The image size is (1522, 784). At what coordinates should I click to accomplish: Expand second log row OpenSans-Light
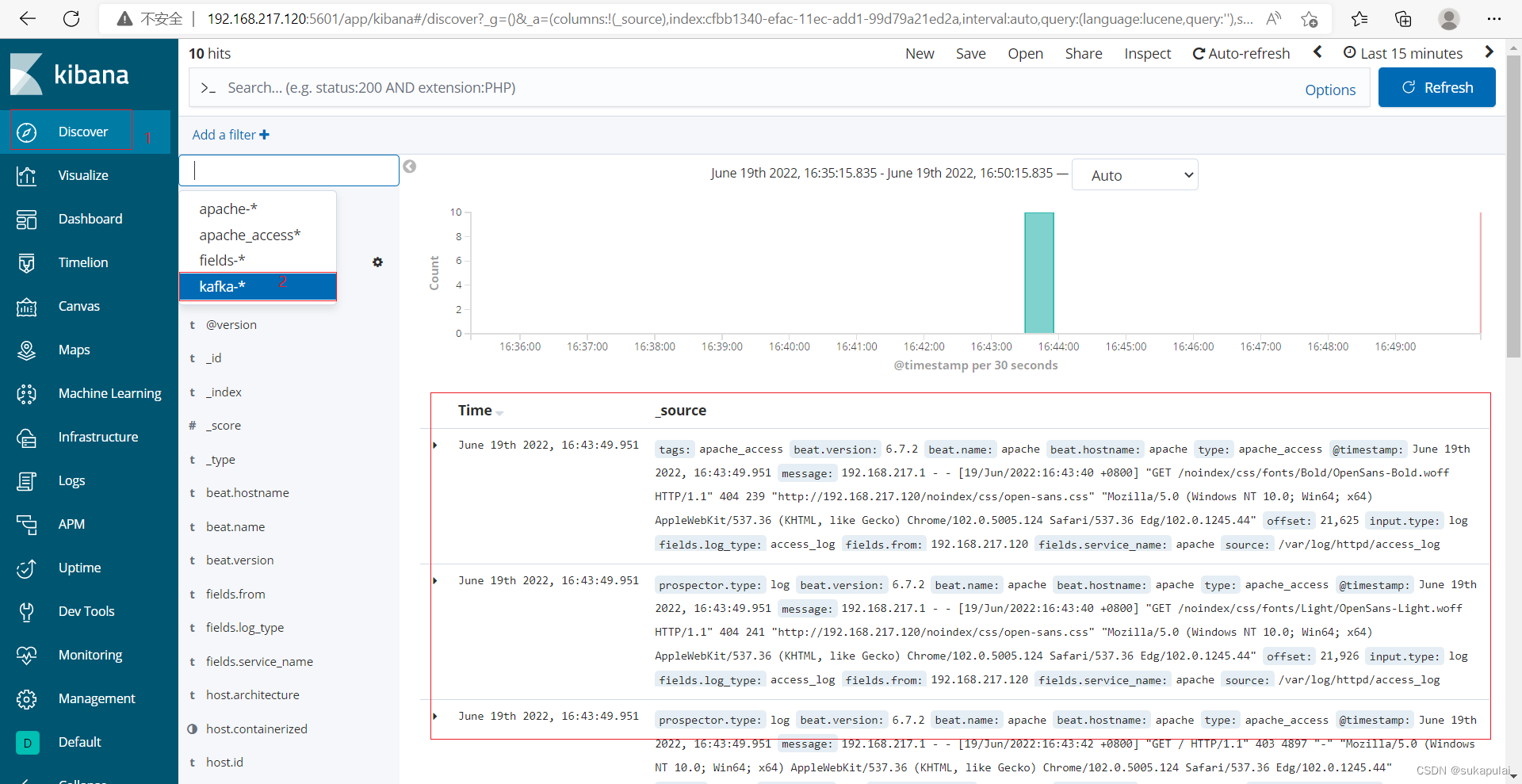435,581
